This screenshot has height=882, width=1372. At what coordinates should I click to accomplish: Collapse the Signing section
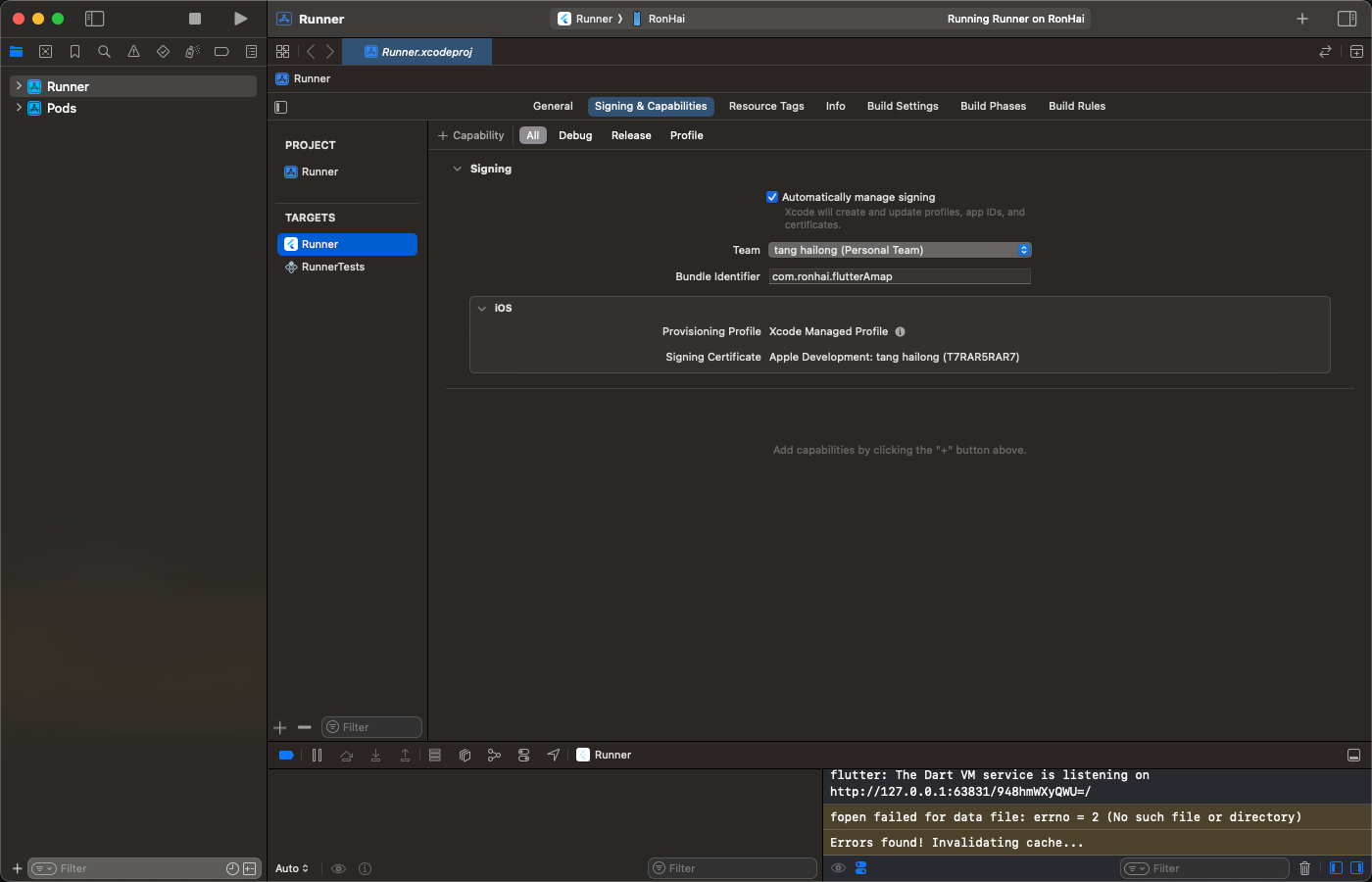457,169
